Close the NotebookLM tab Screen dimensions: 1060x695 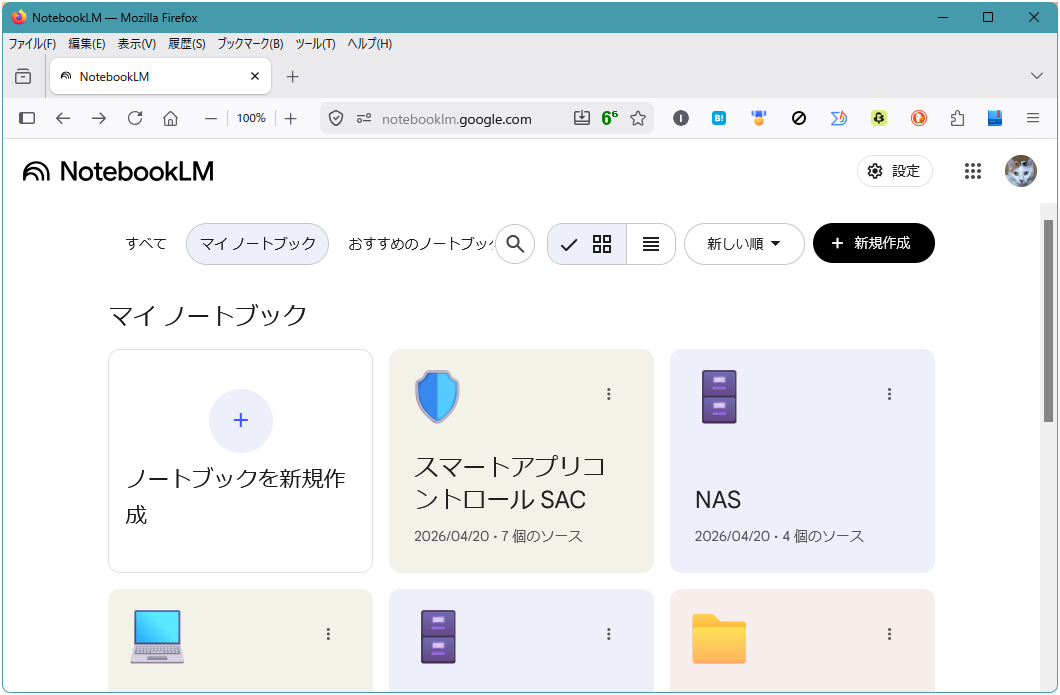(255, 76)
